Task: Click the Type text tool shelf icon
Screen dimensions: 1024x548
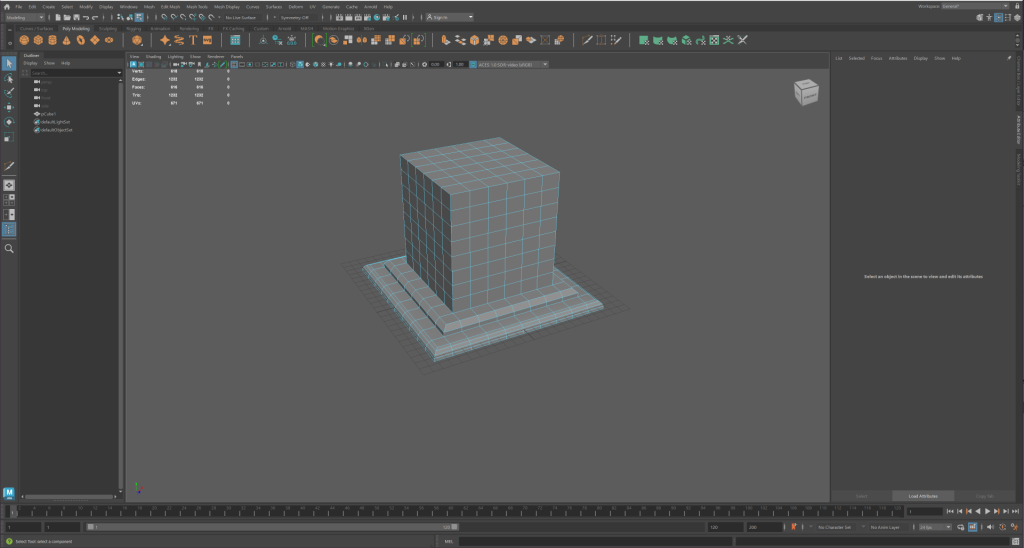Action: (192, 40)
